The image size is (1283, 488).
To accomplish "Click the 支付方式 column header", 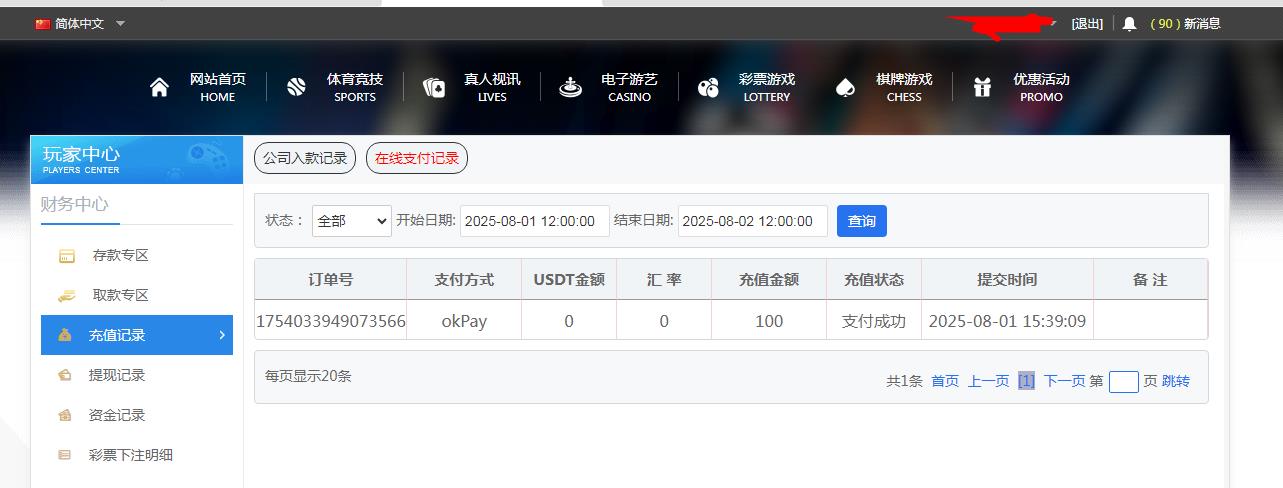I will [464, 279].
